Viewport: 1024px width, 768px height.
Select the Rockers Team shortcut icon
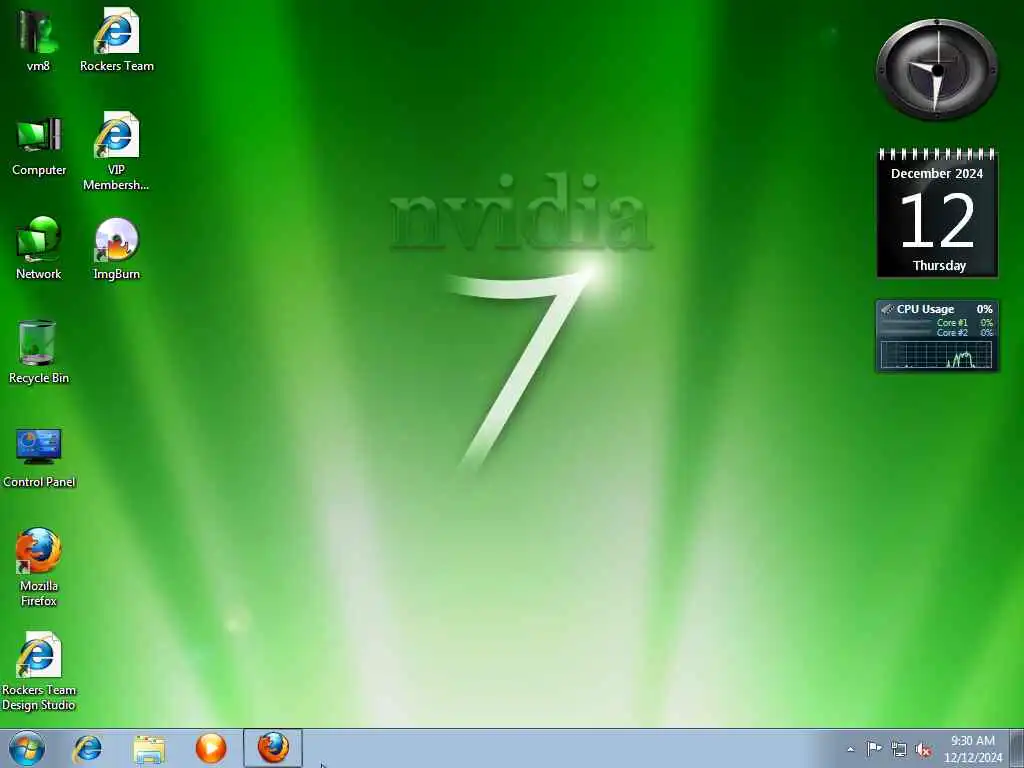(117, 39)
